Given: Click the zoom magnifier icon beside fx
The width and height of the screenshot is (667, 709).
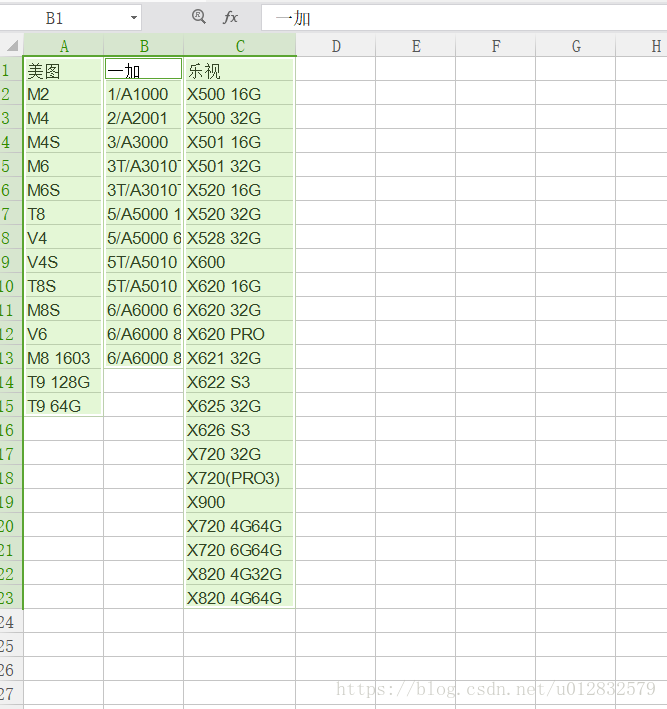Looking at the screenshot, I should 199,17.
